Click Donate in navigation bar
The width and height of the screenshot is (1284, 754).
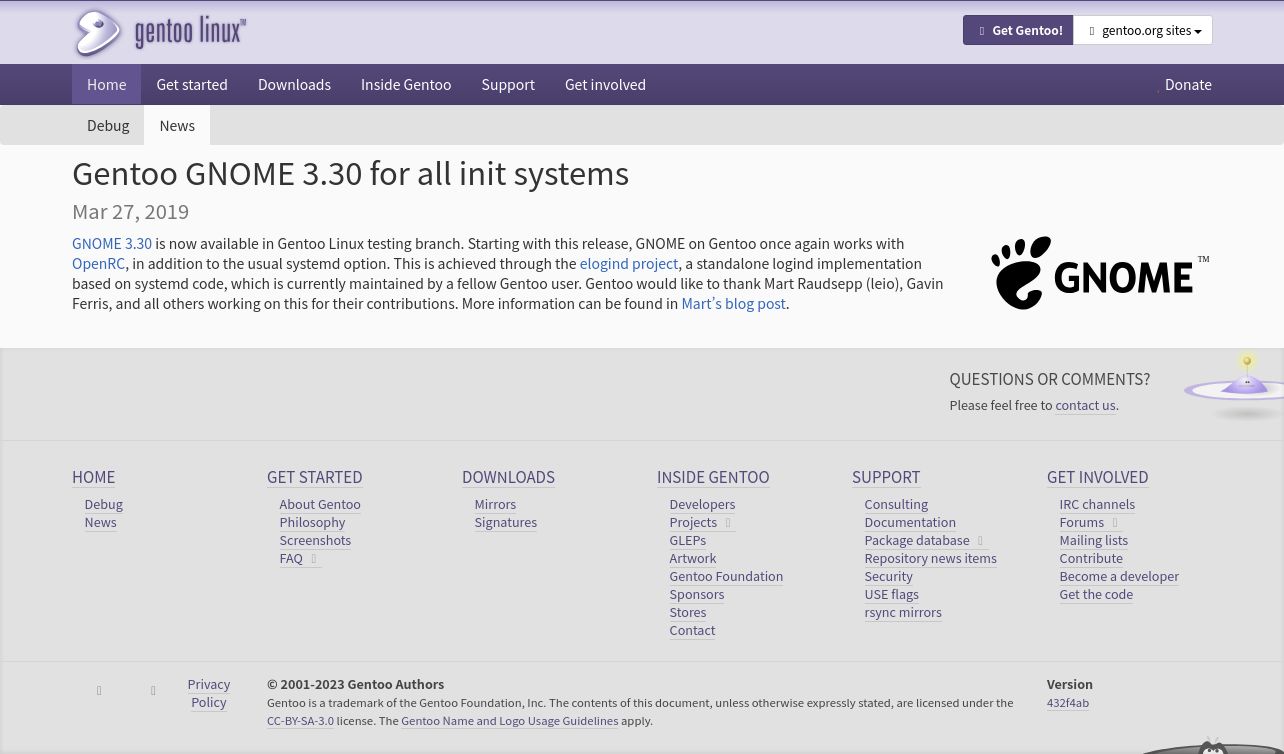tap(1184, 84)
